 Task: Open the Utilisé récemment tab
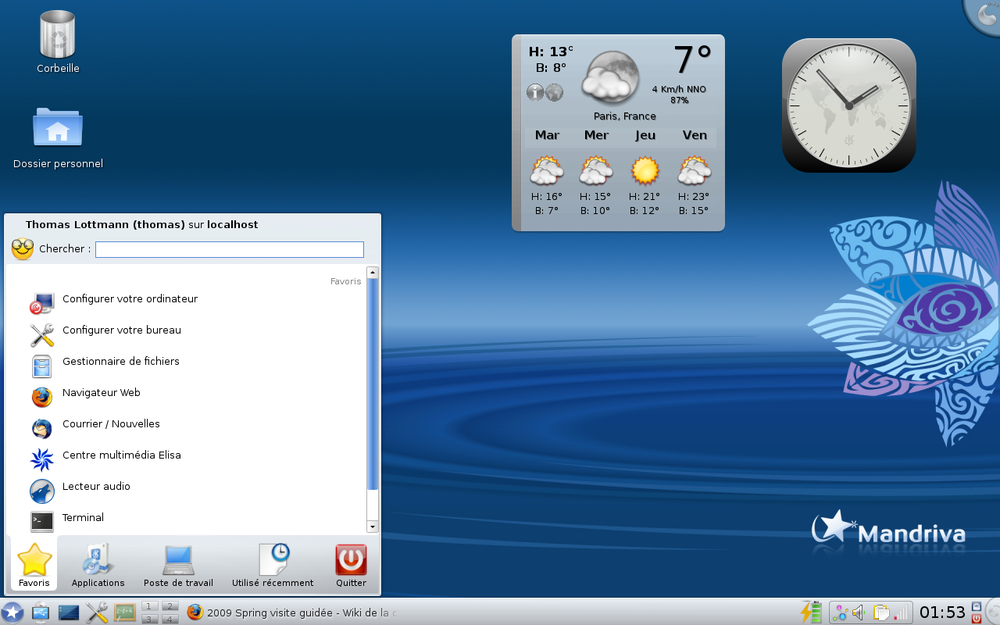pos(272,565)
